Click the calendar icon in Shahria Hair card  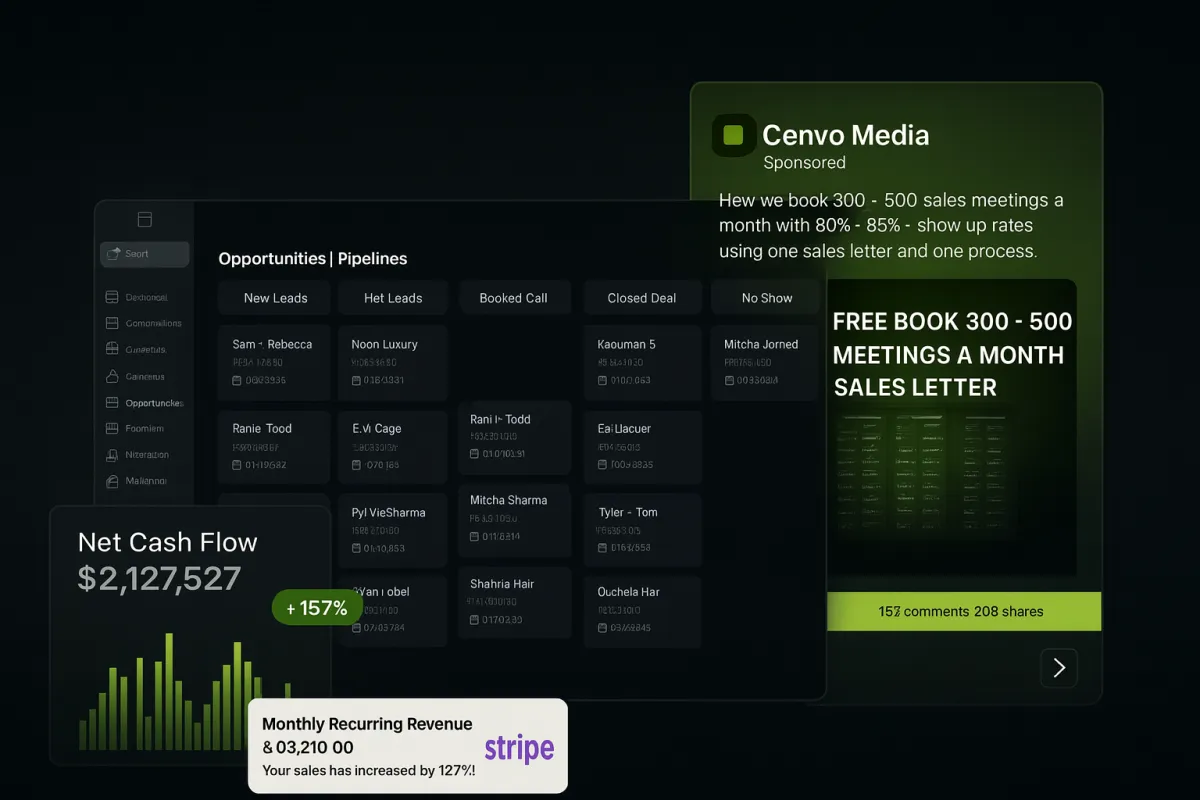click(x=475, y=620)
